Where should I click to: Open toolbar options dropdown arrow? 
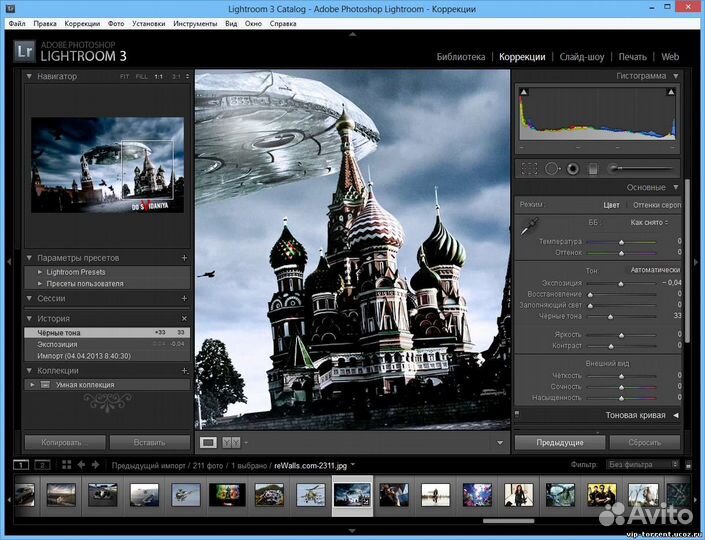point(500,443)
